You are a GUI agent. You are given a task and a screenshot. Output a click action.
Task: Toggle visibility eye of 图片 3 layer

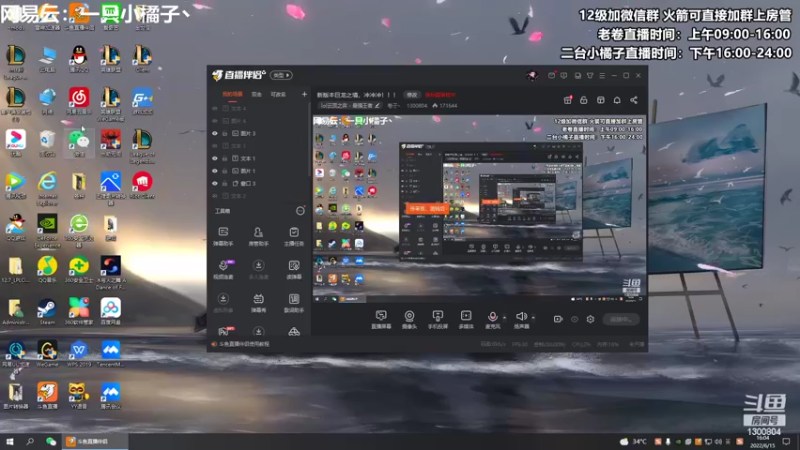(215, 134)
